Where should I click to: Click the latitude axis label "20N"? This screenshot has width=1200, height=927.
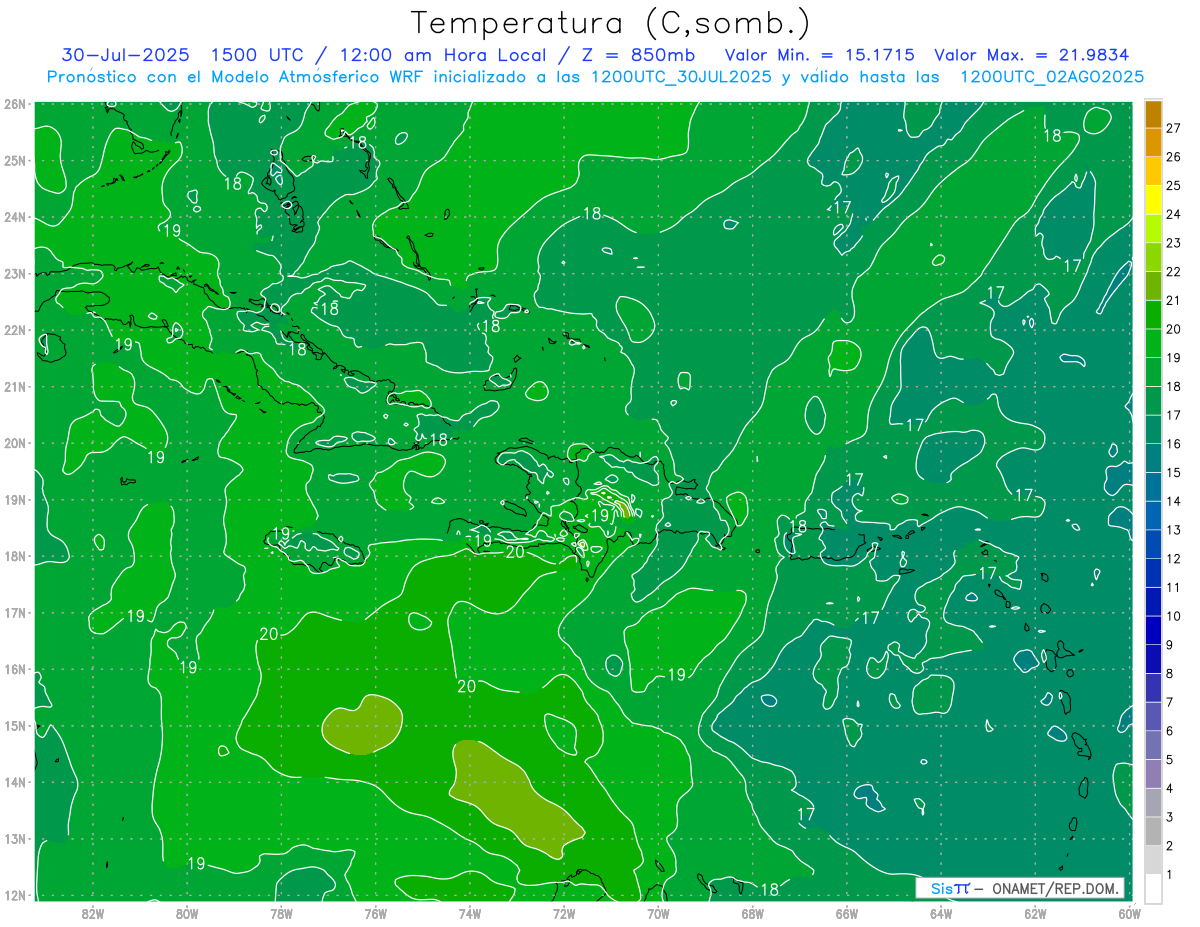pyautogui.click(x=14, y=443)
